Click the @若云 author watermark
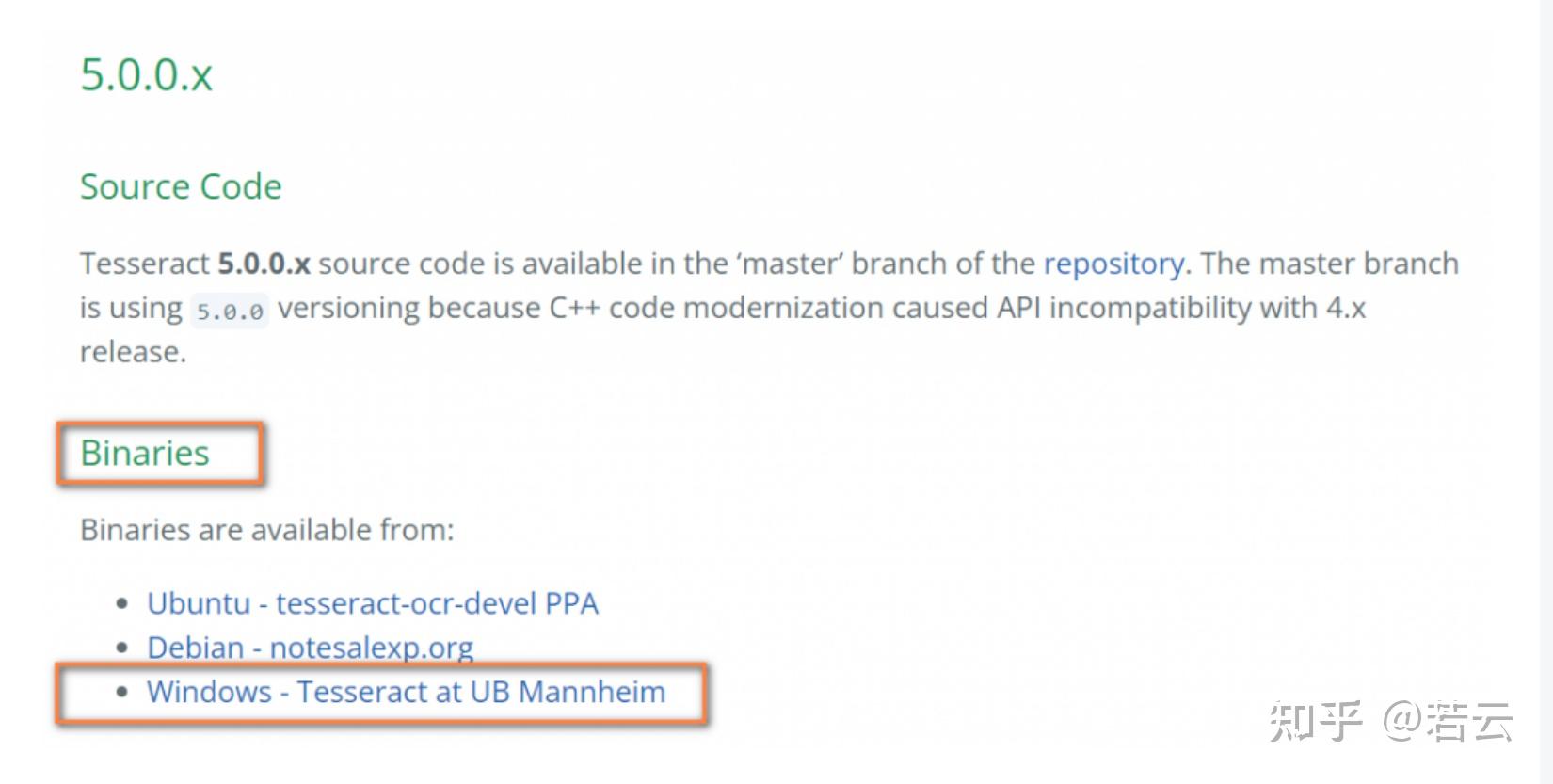 (1448, 722)
